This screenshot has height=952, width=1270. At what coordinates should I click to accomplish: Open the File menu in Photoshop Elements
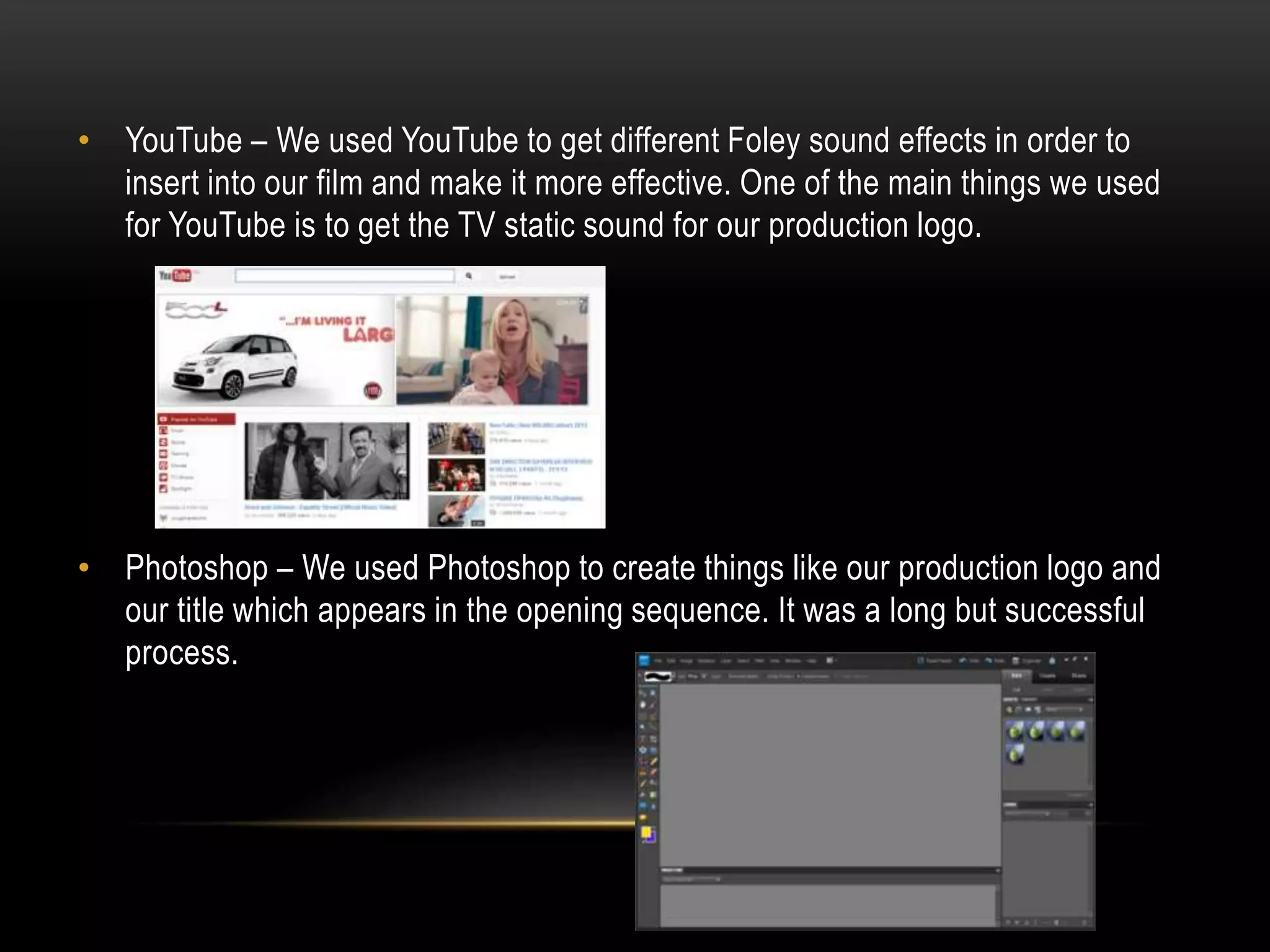(658, 661)
